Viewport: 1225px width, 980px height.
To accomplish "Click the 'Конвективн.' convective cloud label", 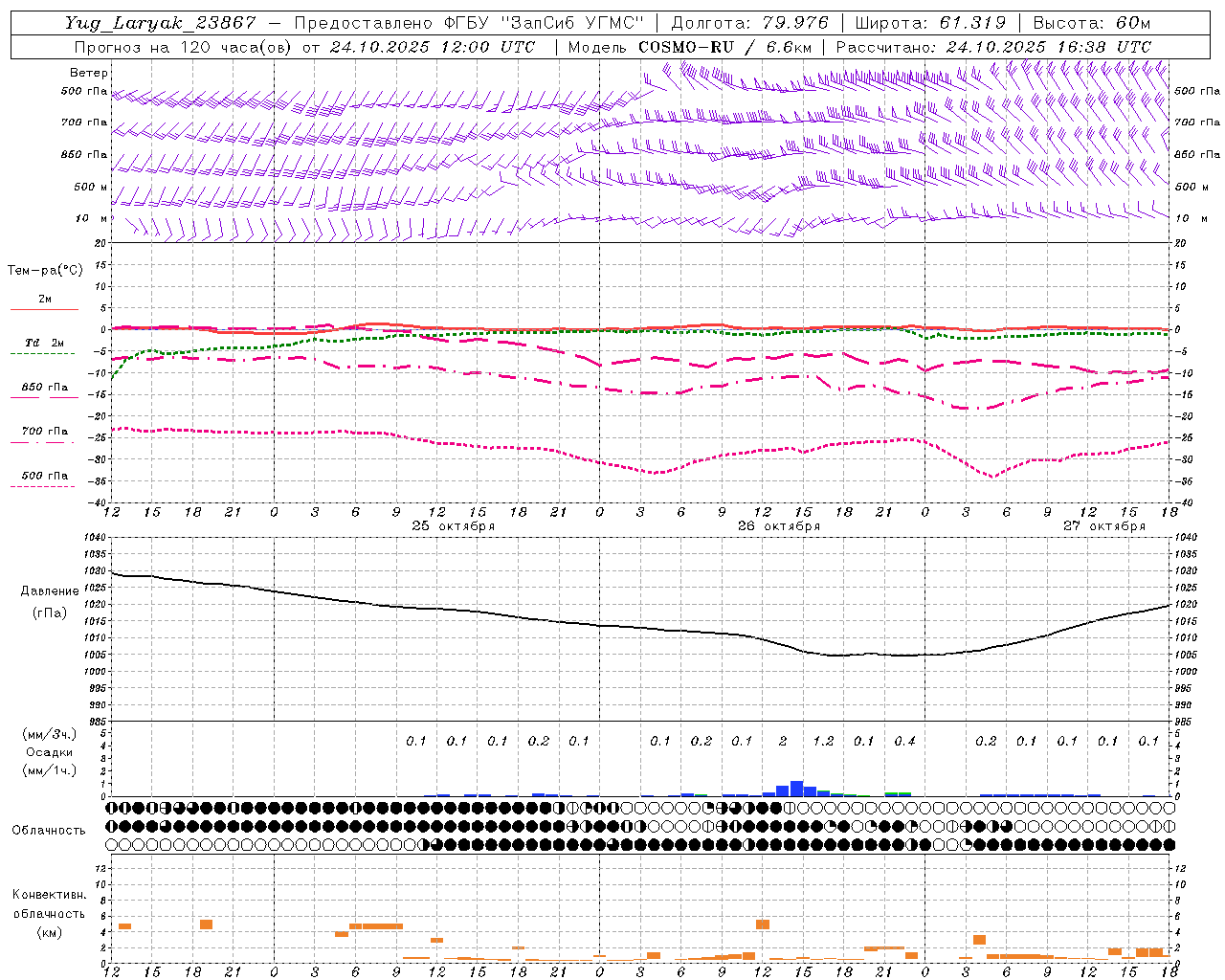I will pos(50,895).
